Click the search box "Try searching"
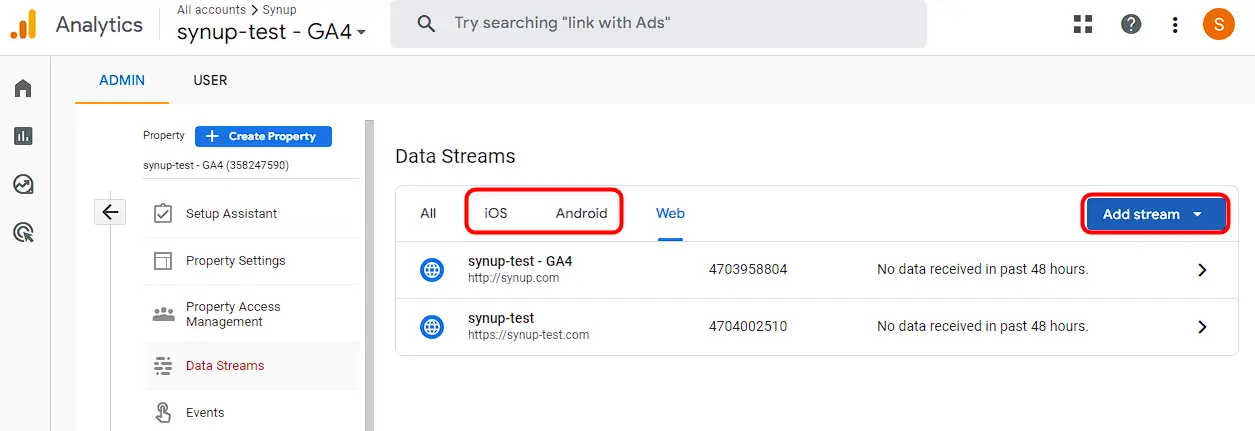Viewport: 1255px width, 431px height. (658, 23)
